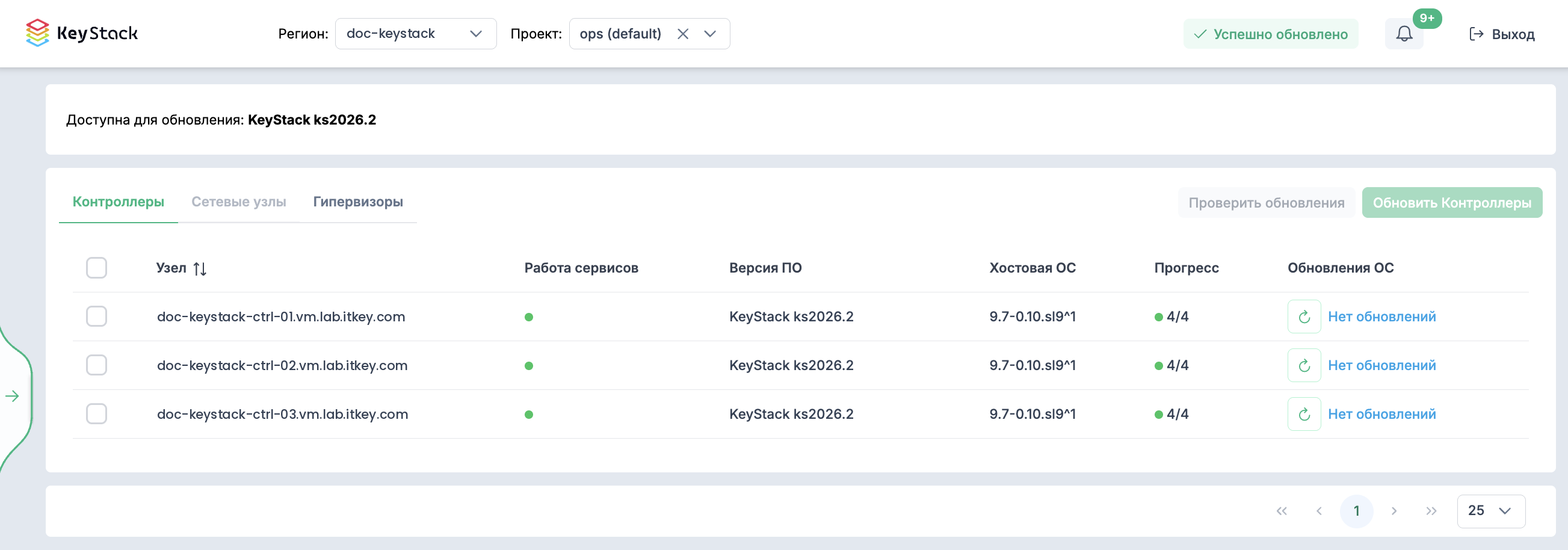Image resolution: width=1568 pixels, height=550 pixels.
Task: Click the Выход logout link
Action: (1502, 34)
